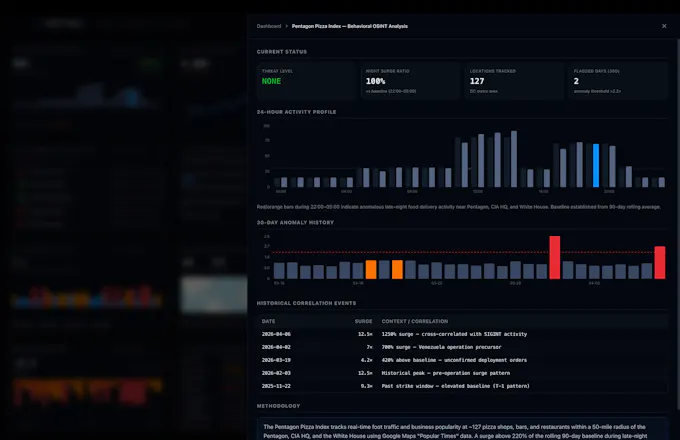Click the HISTORICAL CORRELATION EVENTS heading
The height and width of the screenshot is (440, 680).
[306, 303]
